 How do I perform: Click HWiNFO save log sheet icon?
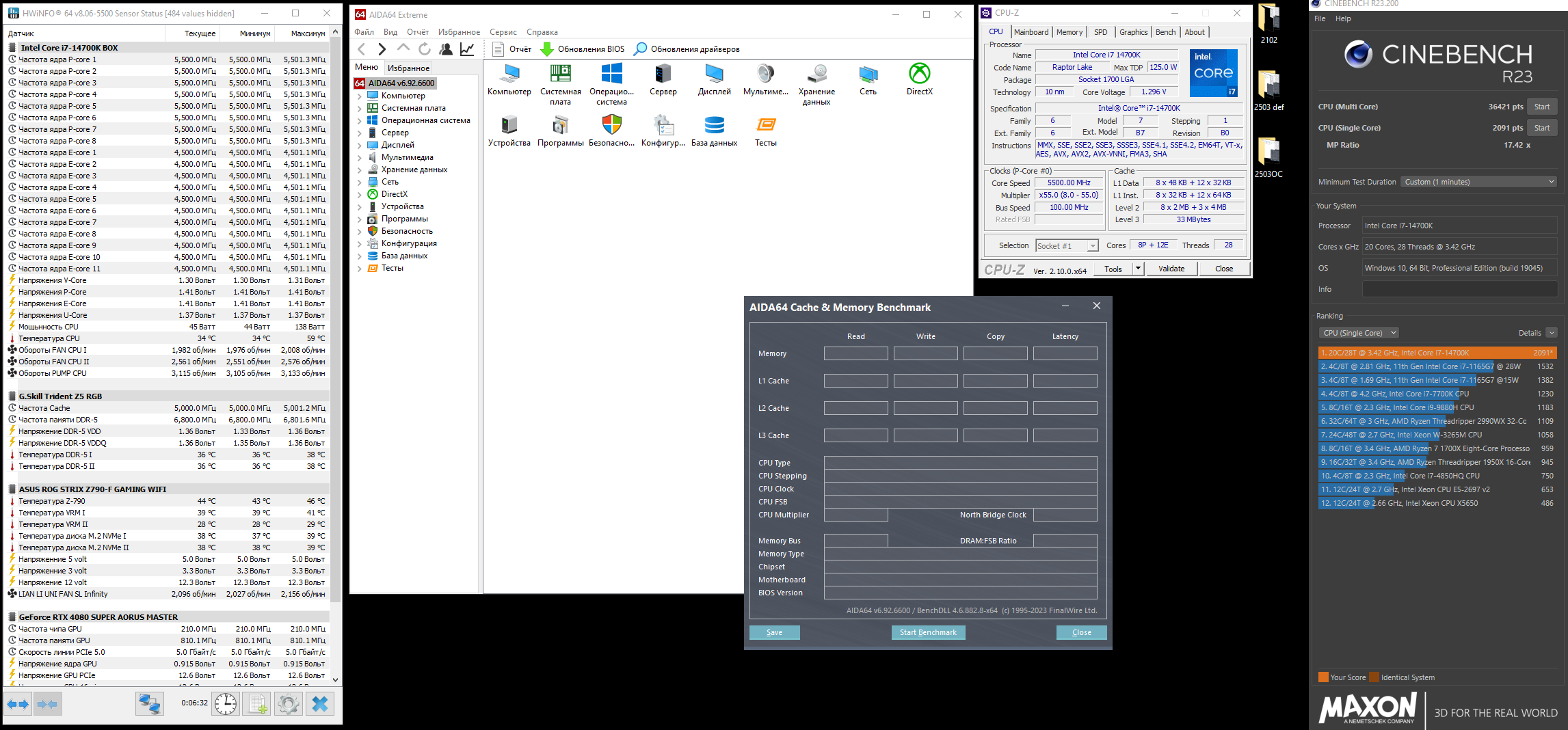[257, 703]
